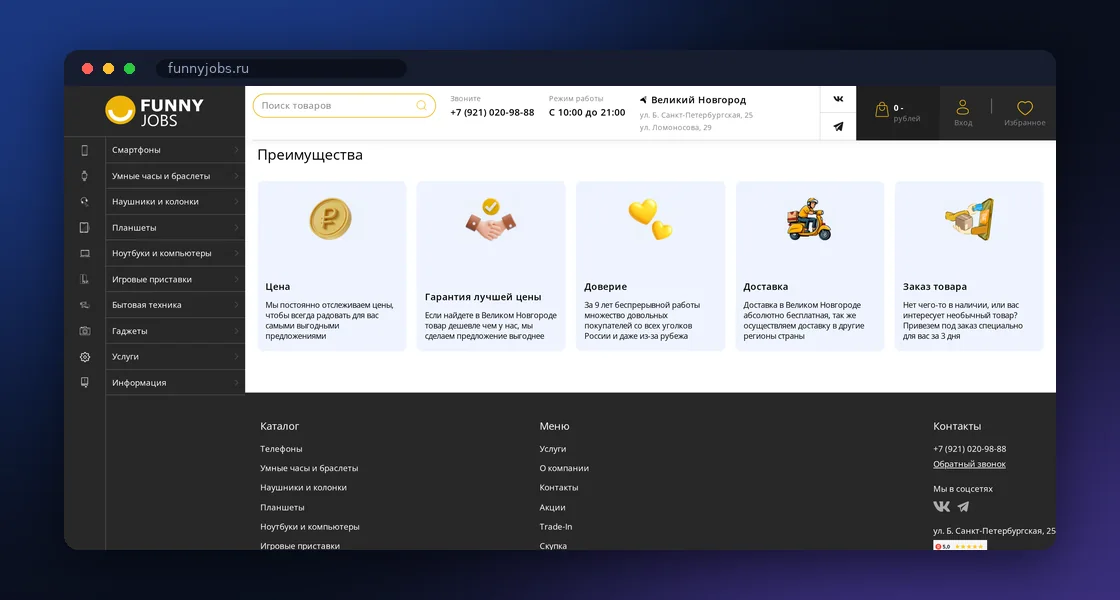Open О компании in the footer menu
This screenshot has height=600, width=1120.
[x=564, y=469]
